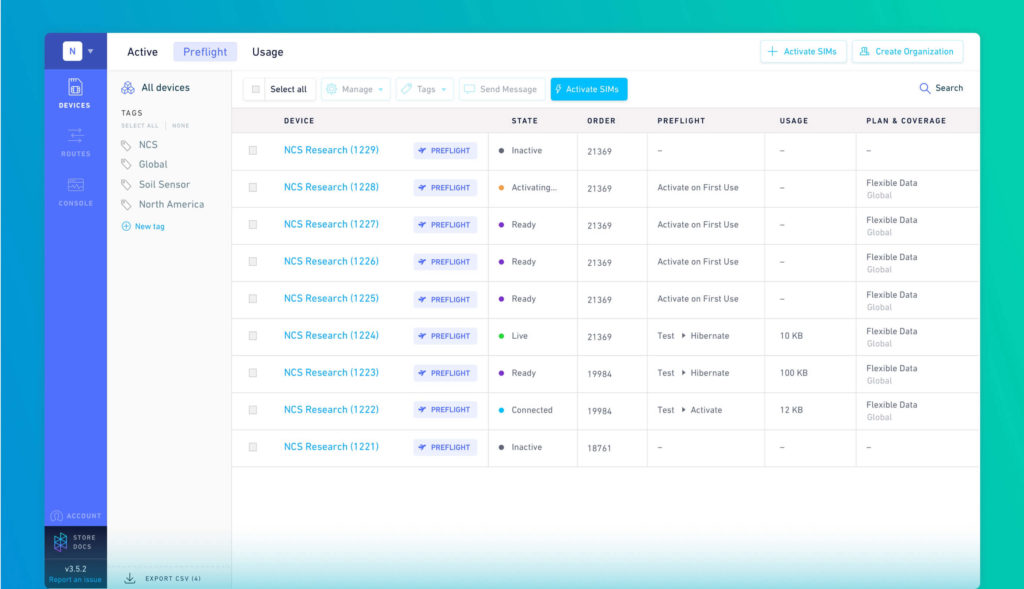Click the blue Activate SIMs toolbar button

click(x=588, y=89)
